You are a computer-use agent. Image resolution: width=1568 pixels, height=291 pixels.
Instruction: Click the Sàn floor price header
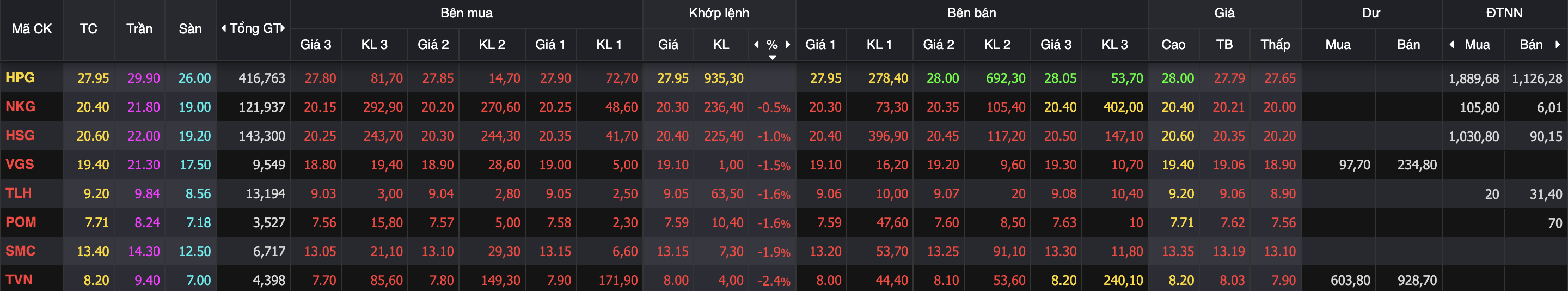click(190, 29)
